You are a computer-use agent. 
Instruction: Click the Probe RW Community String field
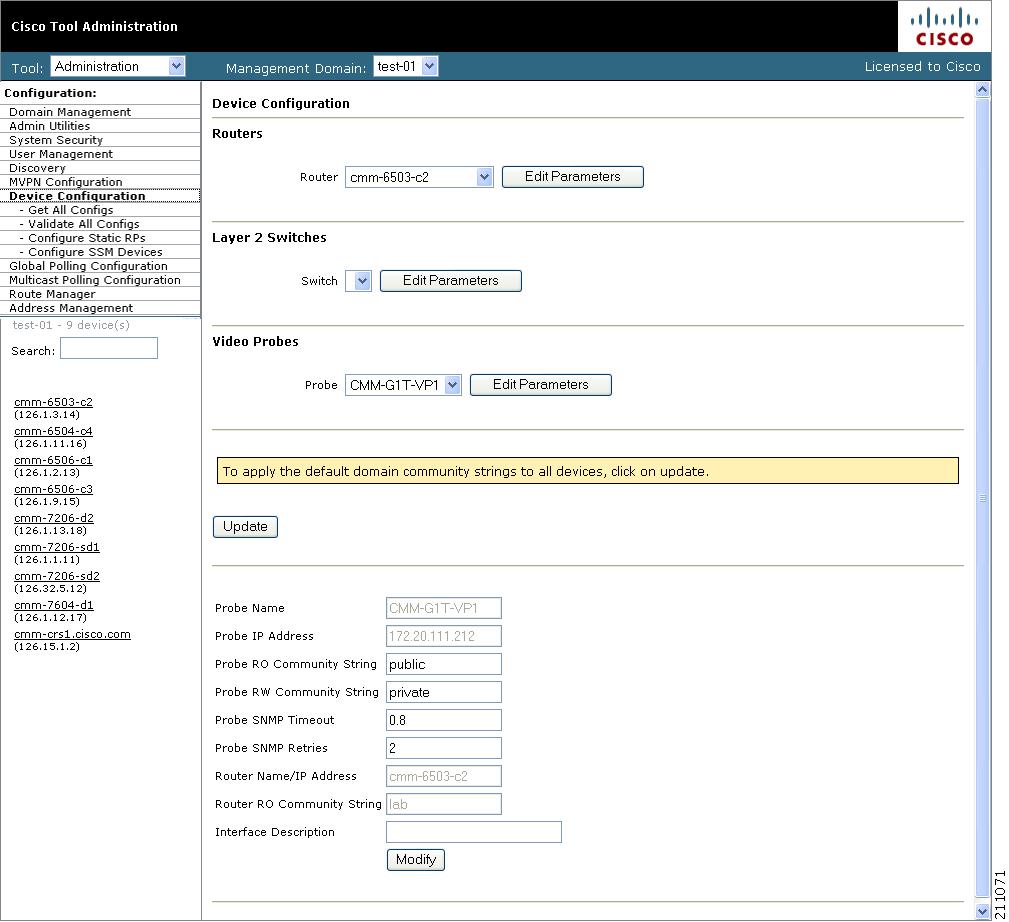(x=443, y=691)
